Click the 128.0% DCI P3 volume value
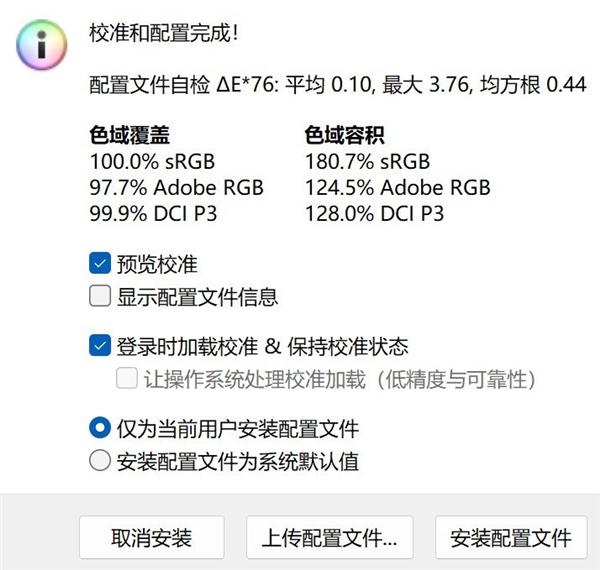The height and width of the screenshot is (570, 600). [x=374, y=213]
